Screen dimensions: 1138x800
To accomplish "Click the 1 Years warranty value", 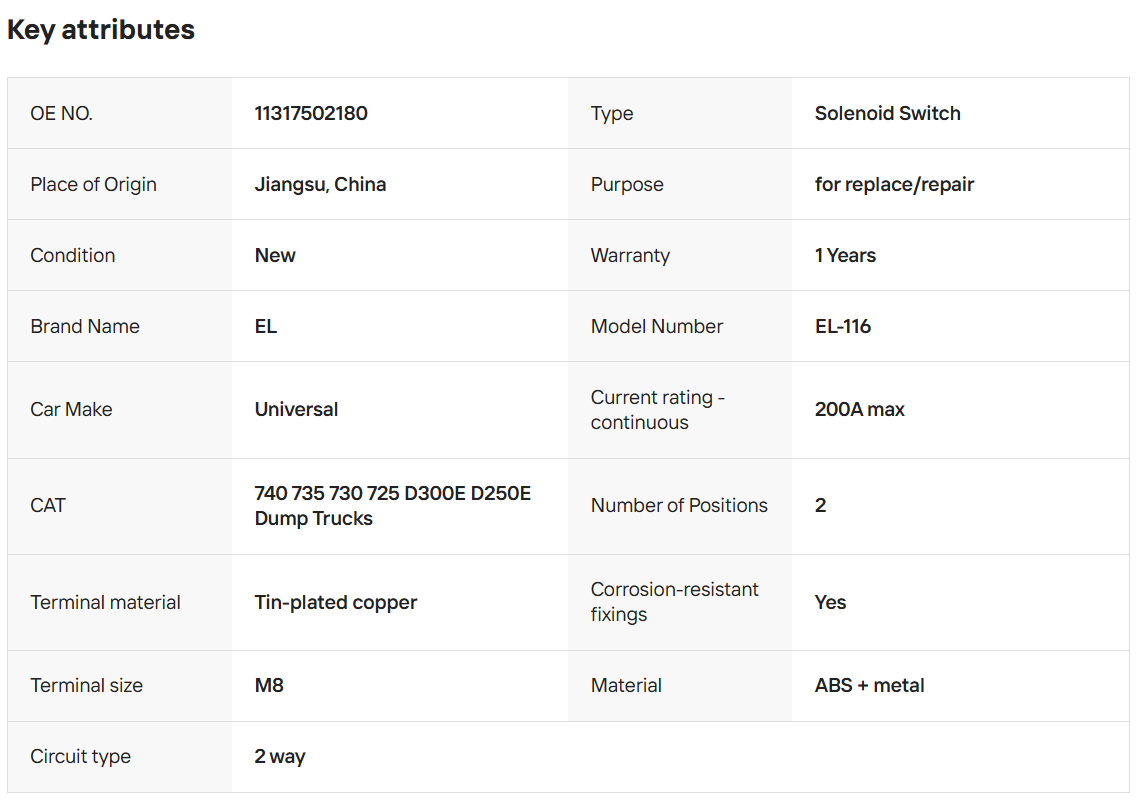I will coord(845,255).
